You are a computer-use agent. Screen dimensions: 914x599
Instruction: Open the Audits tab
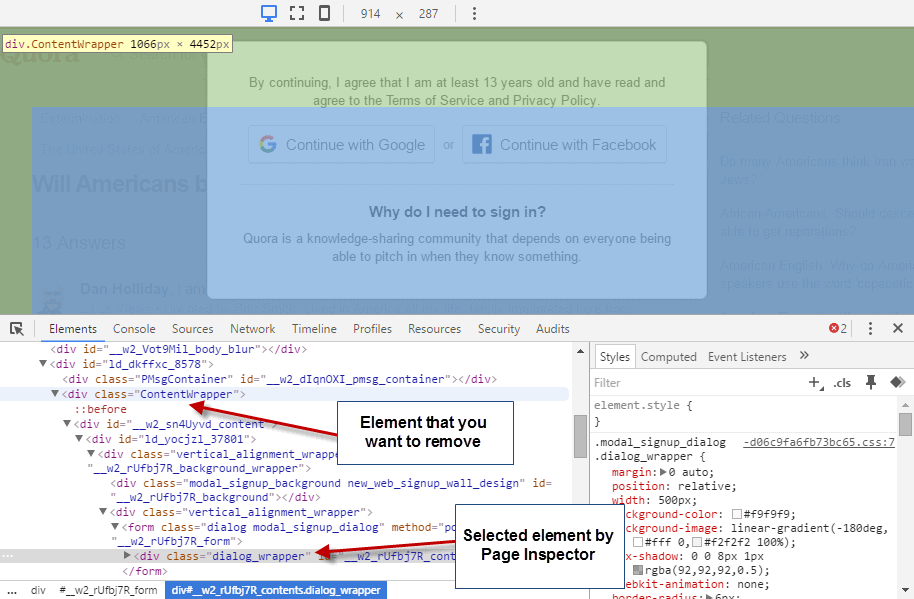click(x=553, y=329)
